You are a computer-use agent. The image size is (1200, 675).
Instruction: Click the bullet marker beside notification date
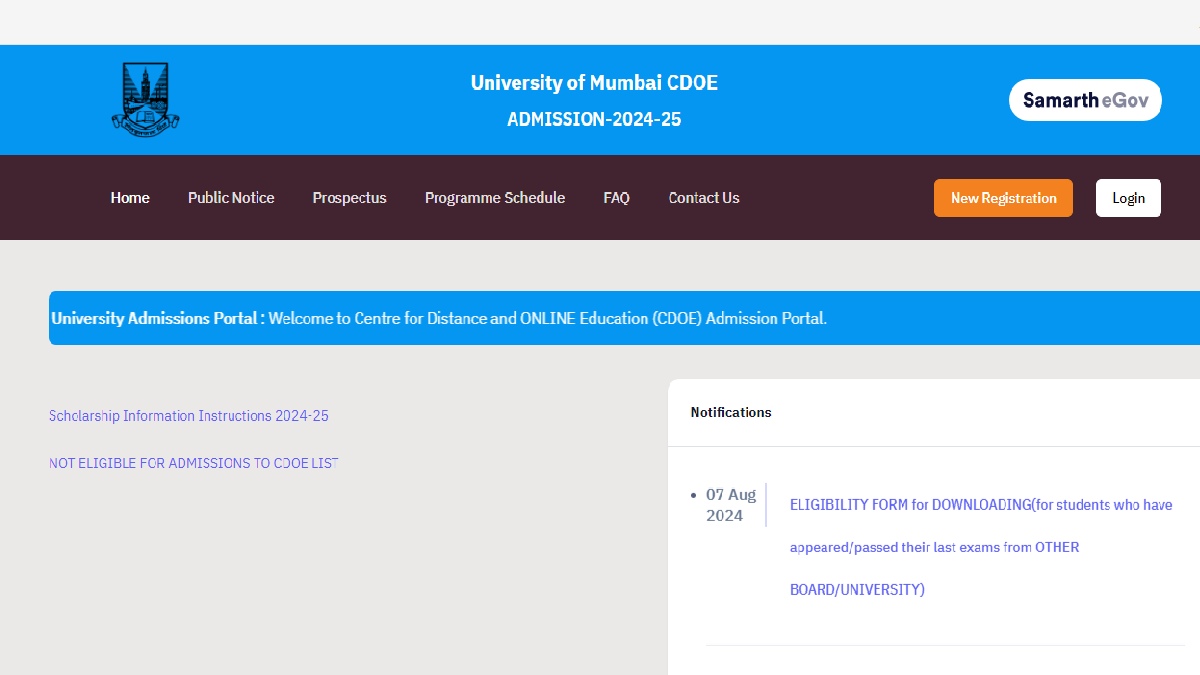(694, 495)
